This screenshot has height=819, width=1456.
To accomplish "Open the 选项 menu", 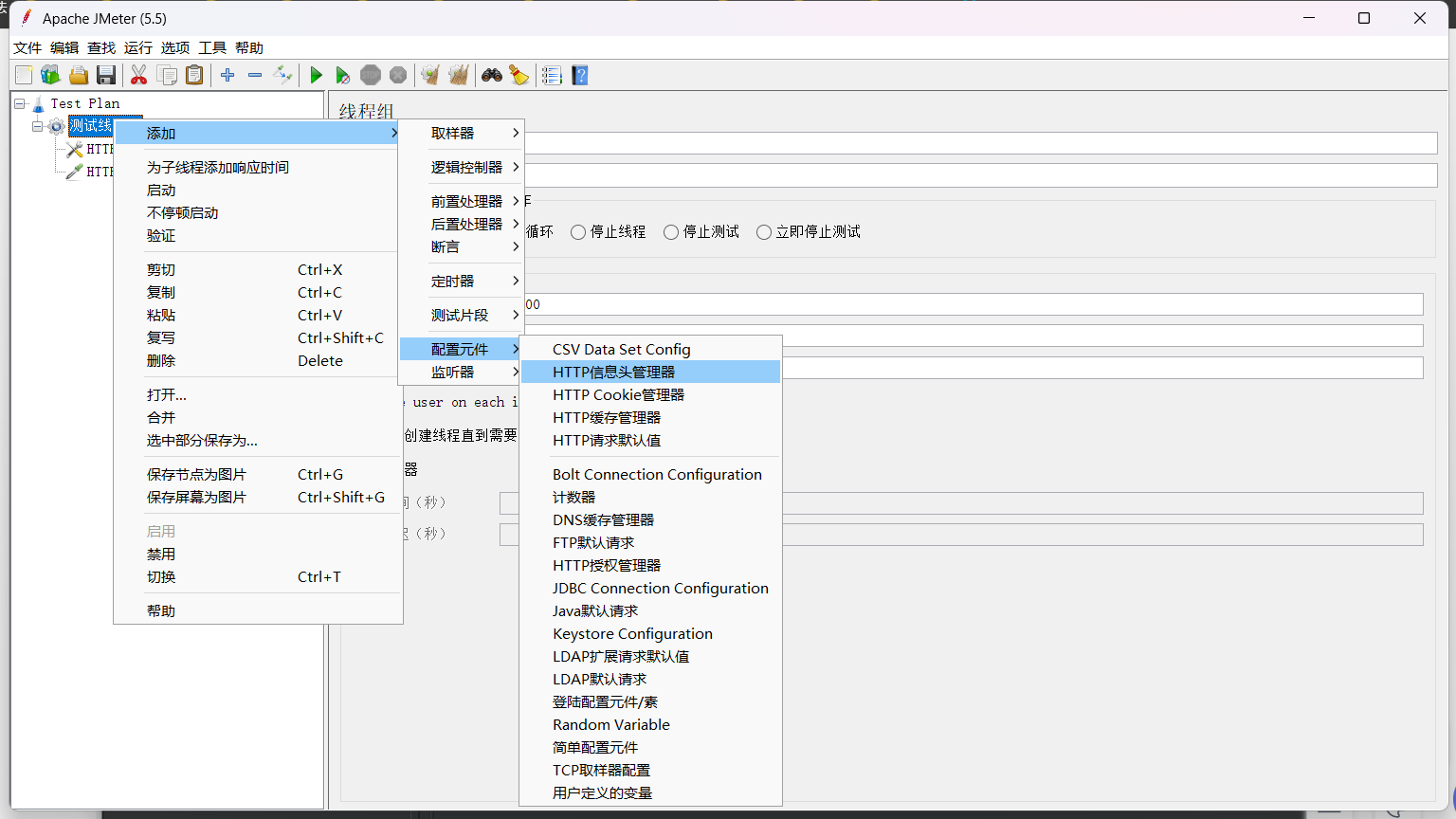I will [175, 48].
